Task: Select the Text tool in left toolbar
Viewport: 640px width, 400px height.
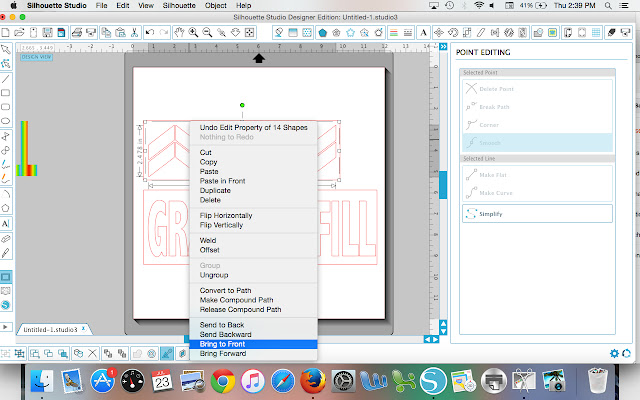Action: 6,224
